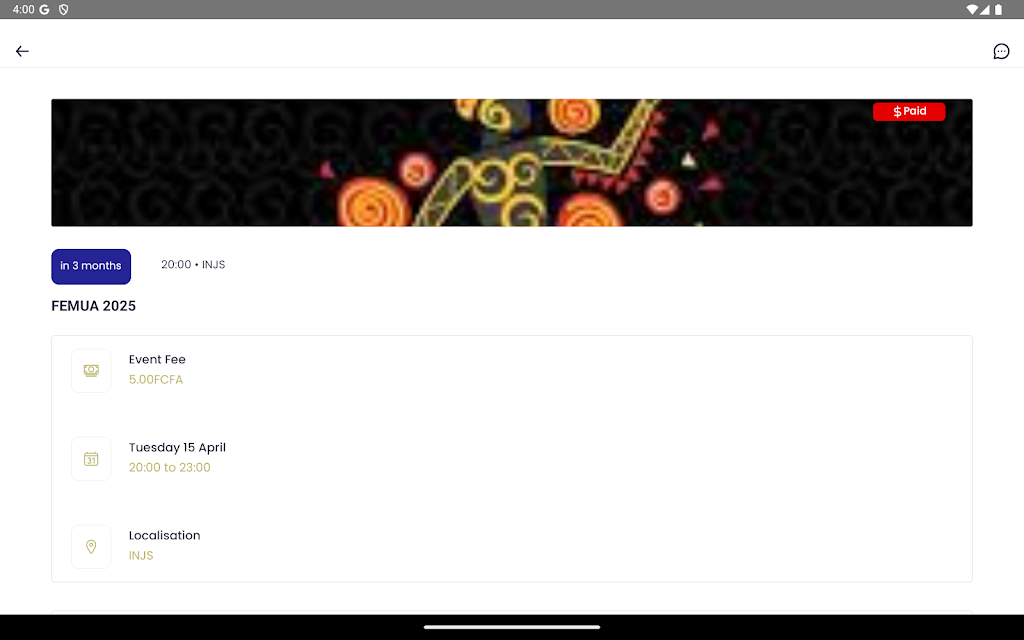Tap the back arrow icon
Image resolution: width=1024 pixels, height=640 pixels.
coord(22,51)
